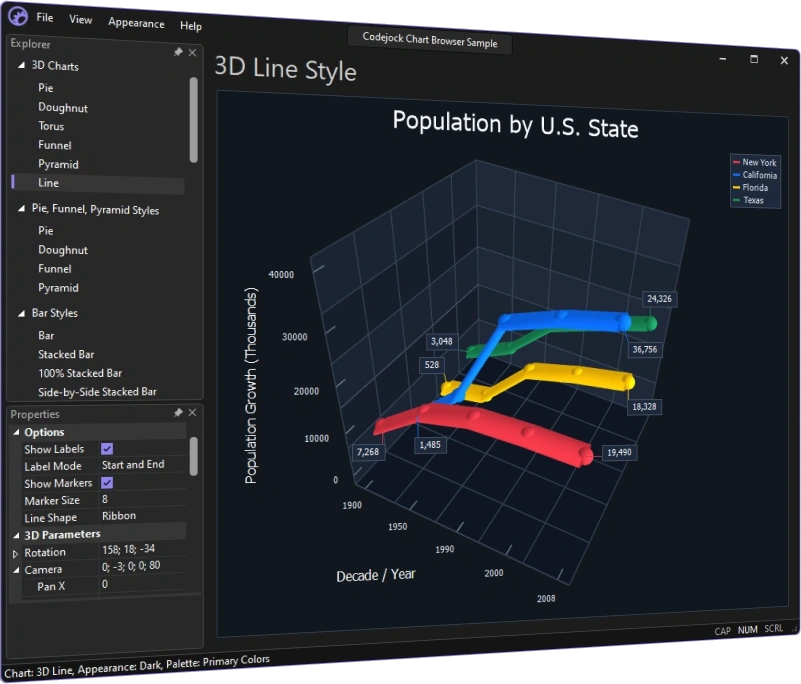Select 100% Stacked Bar item

pyautogui.click(x=80, y=373)
